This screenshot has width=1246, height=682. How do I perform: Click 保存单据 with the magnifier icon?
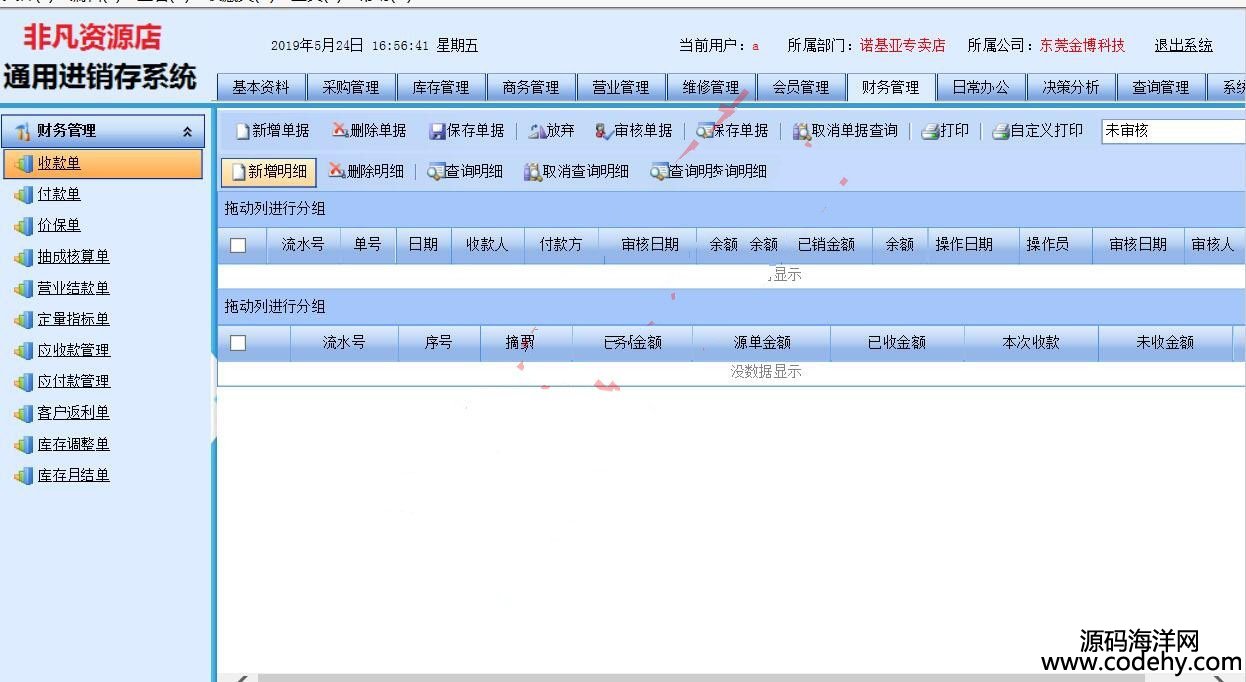(732, 130)
